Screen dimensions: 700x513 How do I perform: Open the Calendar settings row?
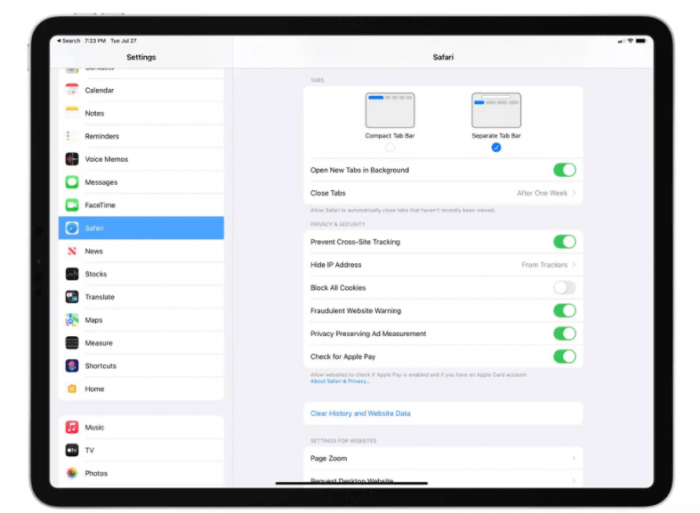pos(141,90)
